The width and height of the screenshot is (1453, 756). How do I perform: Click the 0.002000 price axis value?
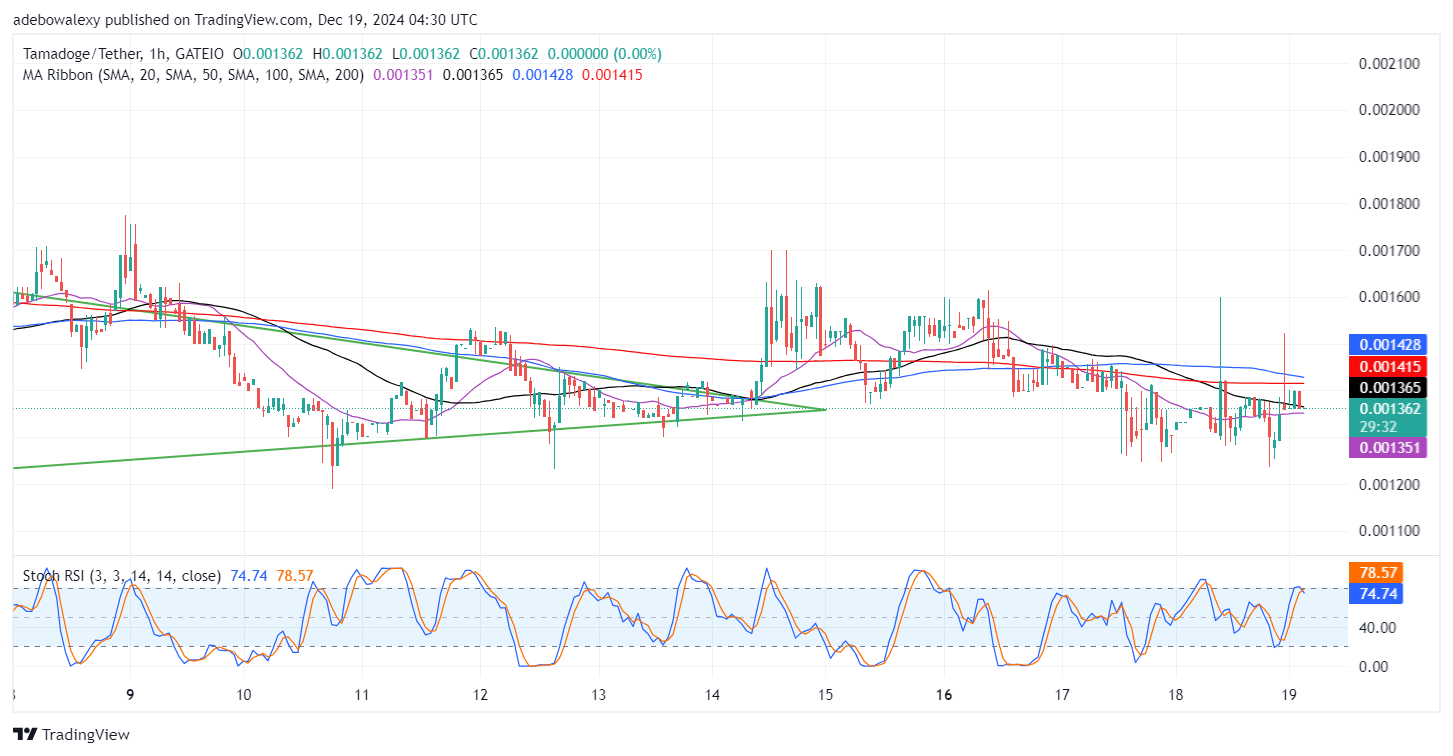point(1389,110)
